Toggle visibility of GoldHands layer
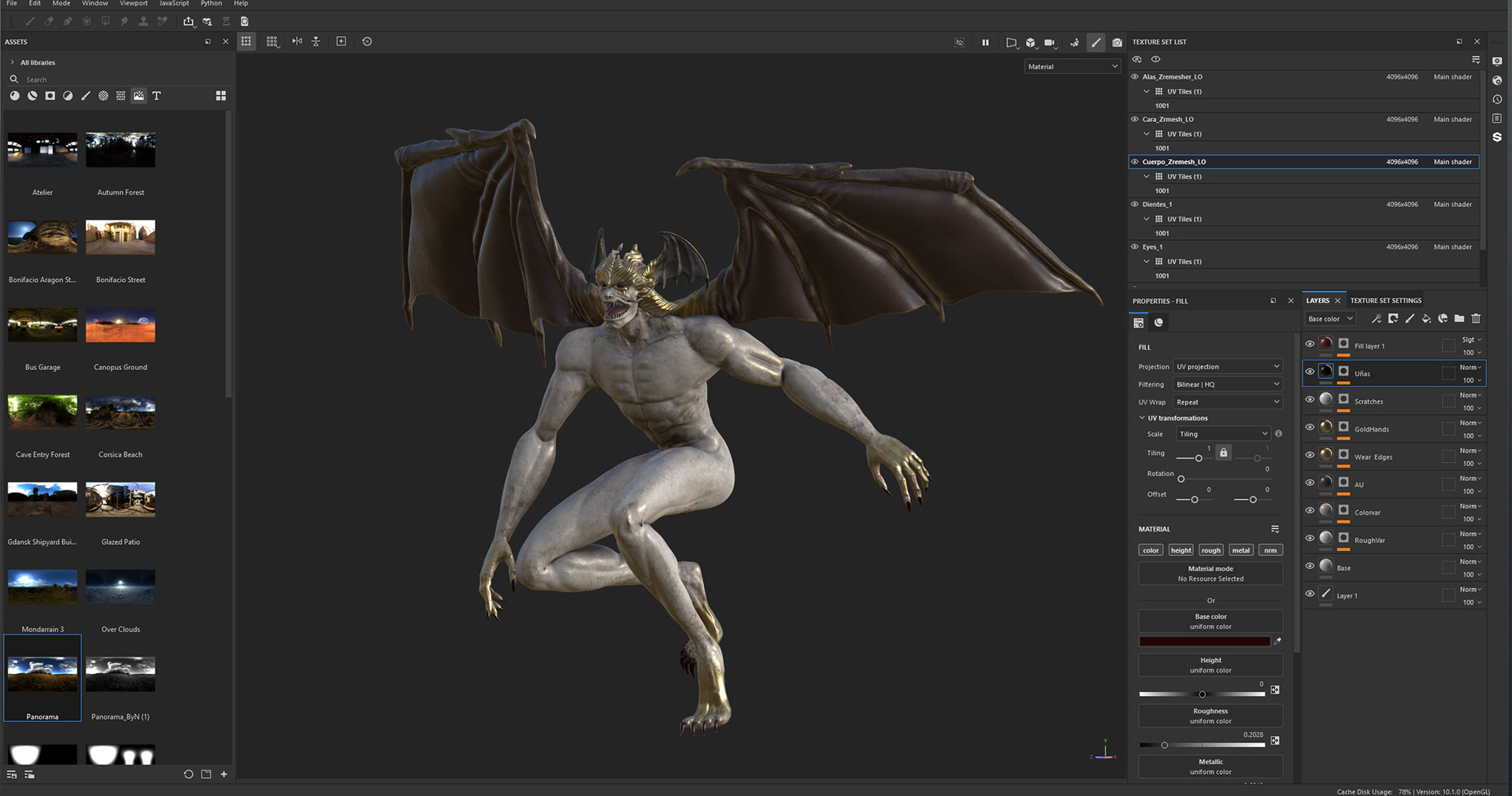 click(x=1310, y=428)
